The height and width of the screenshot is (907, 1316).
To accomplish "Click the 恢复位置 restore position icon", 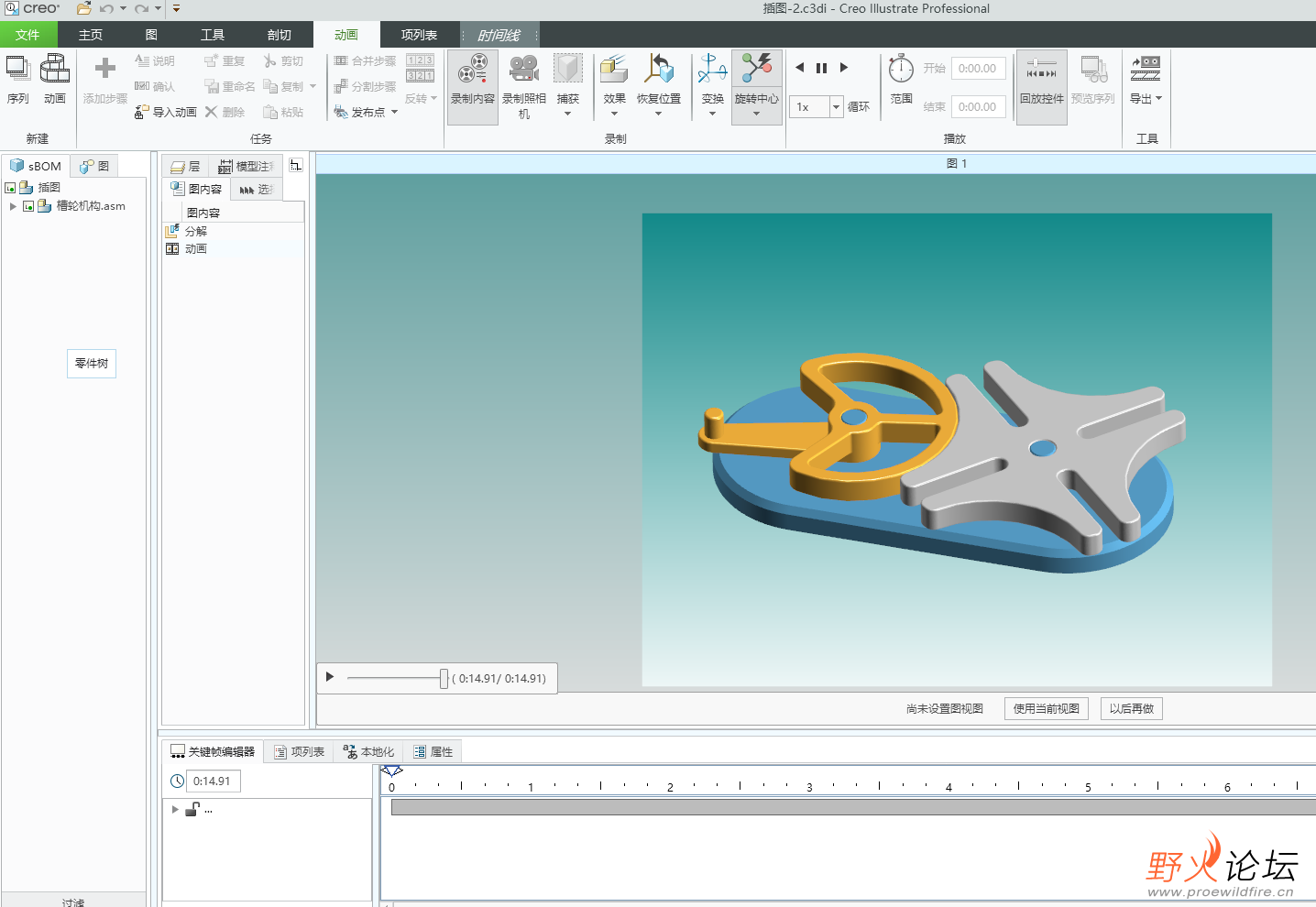I will pos(659,69).
